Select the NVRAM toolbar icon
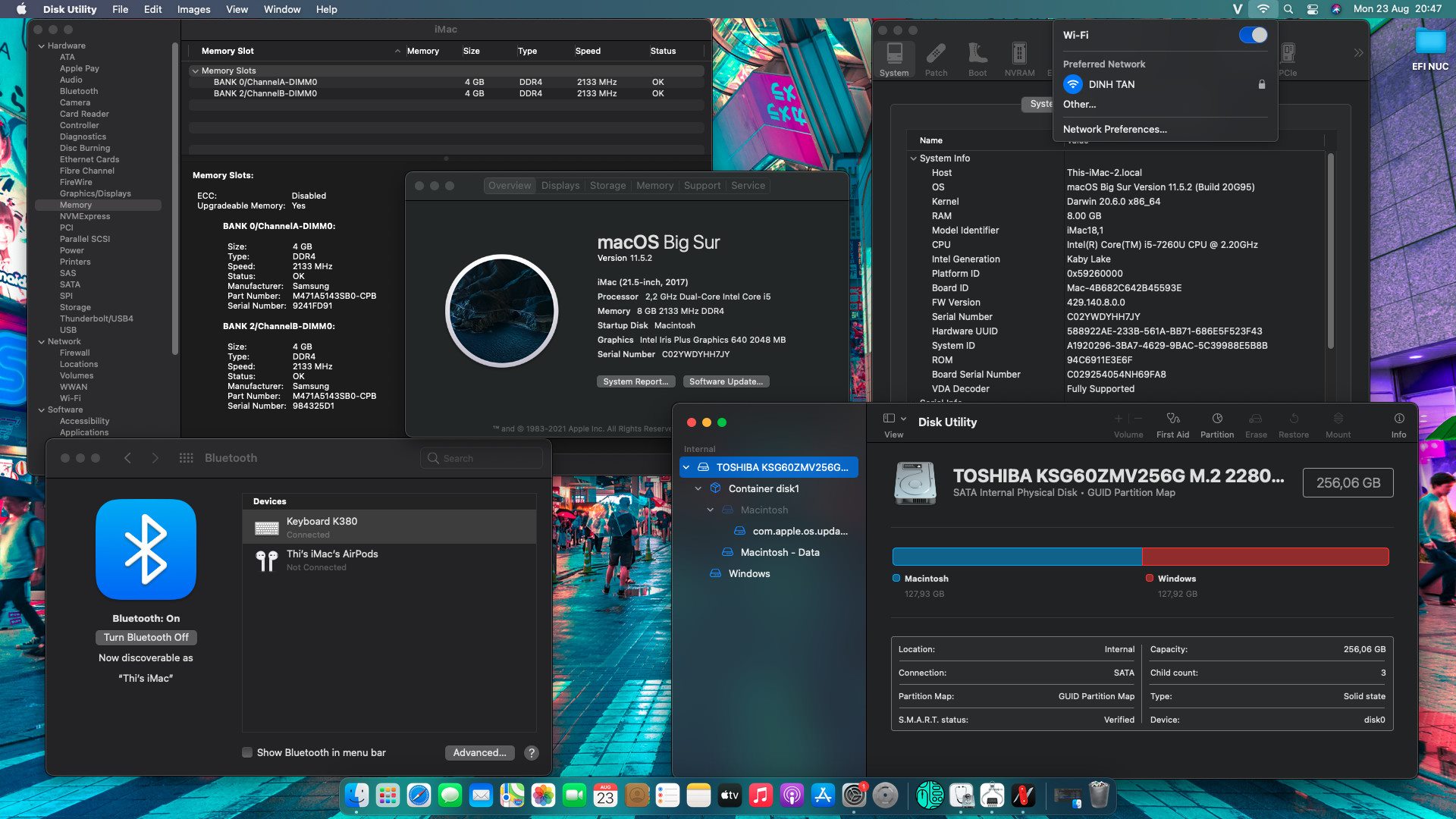This screenshot has height=819, width=1456. (x=1019, y=54)
